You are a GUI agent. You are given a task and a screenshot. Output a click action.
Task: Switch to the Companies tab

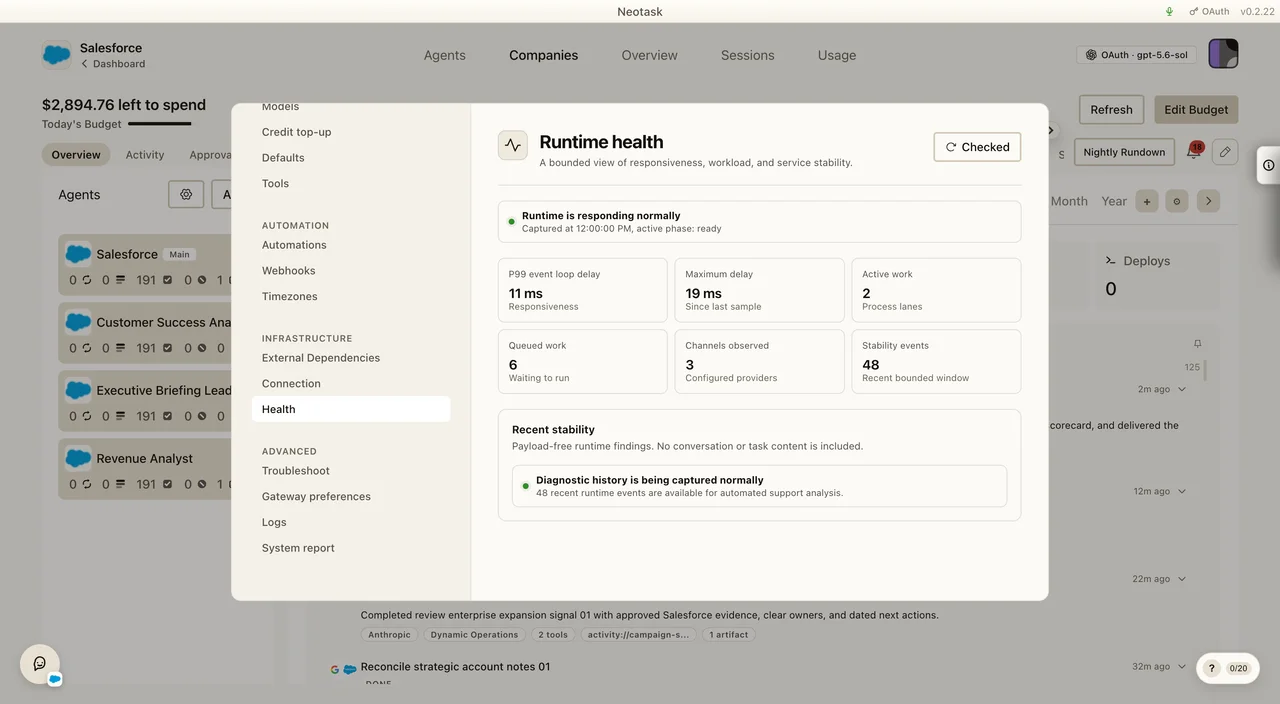pos(543,55)
